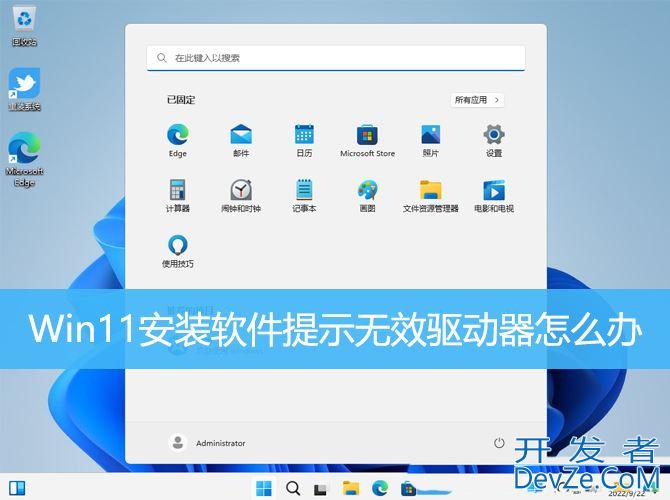The width and height of the screenshot is (670, 500).
Task: Launch the 画图 paint app
Action: (367, 196)
